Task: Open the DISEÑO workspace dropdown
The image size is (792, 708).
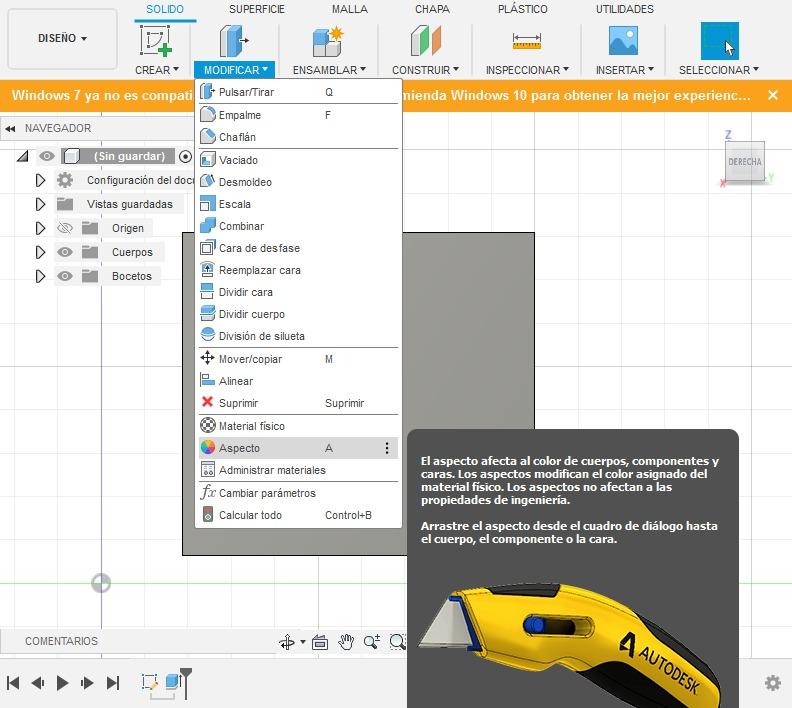Action: (63, 38)
